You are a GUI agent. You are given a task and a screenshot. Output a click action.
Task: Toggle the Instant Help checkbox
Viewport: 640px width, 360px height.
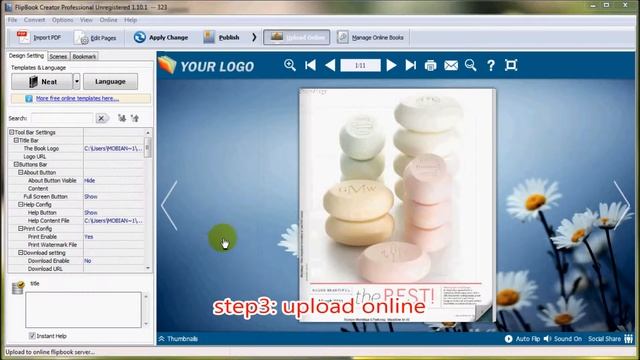pyautogui.click(x=32, y=336)
